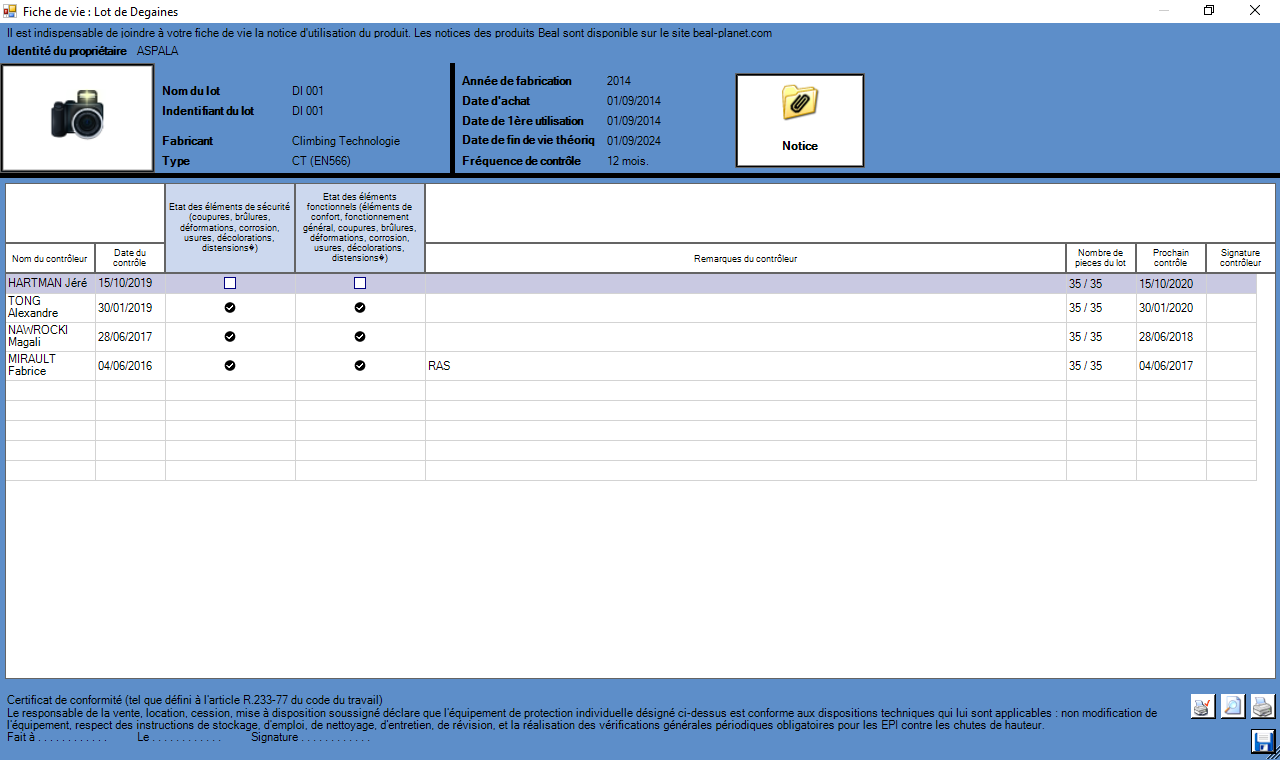Click the printer icon with red checkmark
The width and height of the screenshot is (1280, 760).
[1202, 707]
